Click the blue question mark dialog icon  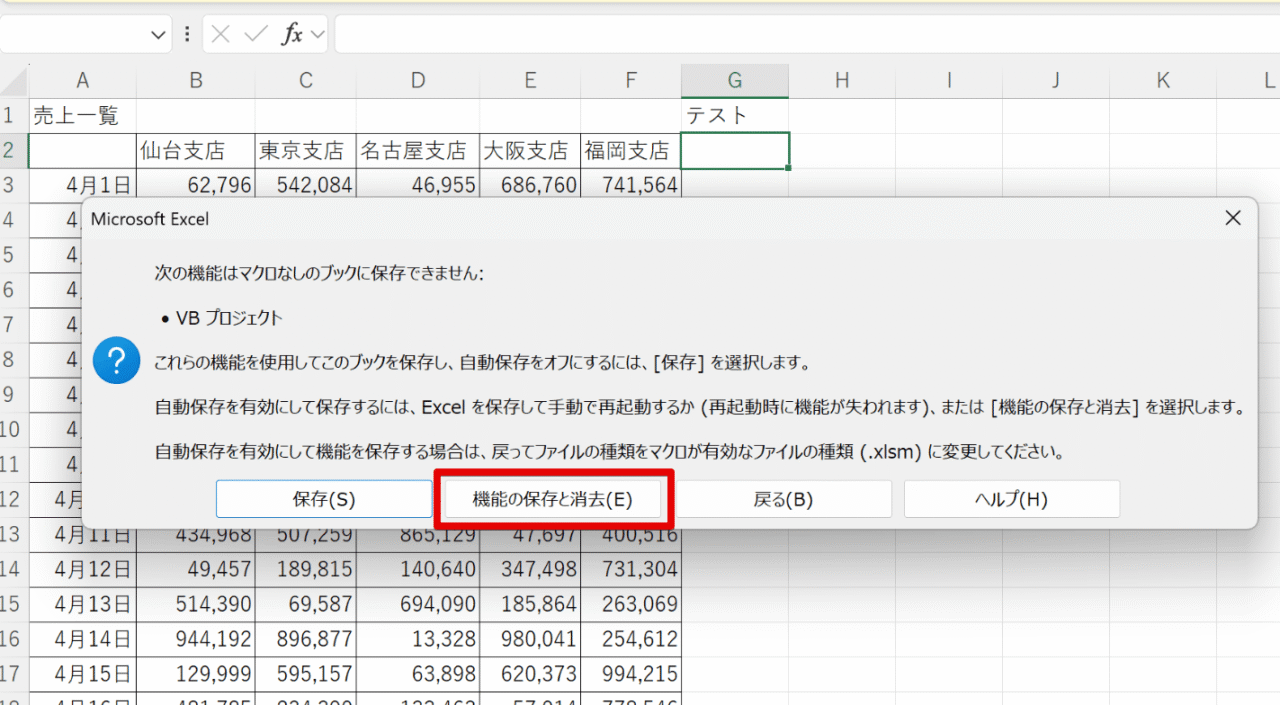[x=116, y=360]
